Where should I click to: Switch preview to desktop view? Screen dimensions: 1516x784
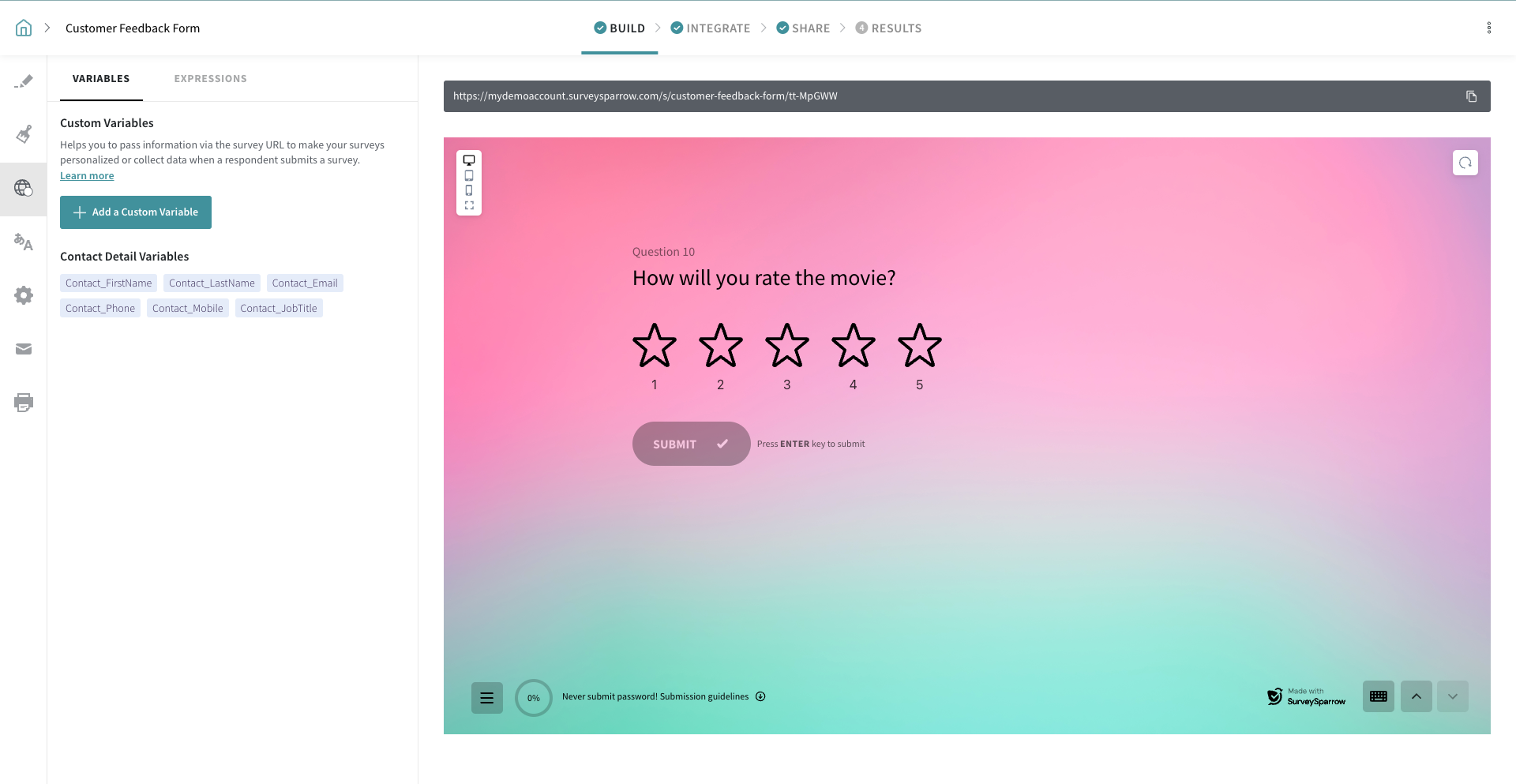coord(469,160)
